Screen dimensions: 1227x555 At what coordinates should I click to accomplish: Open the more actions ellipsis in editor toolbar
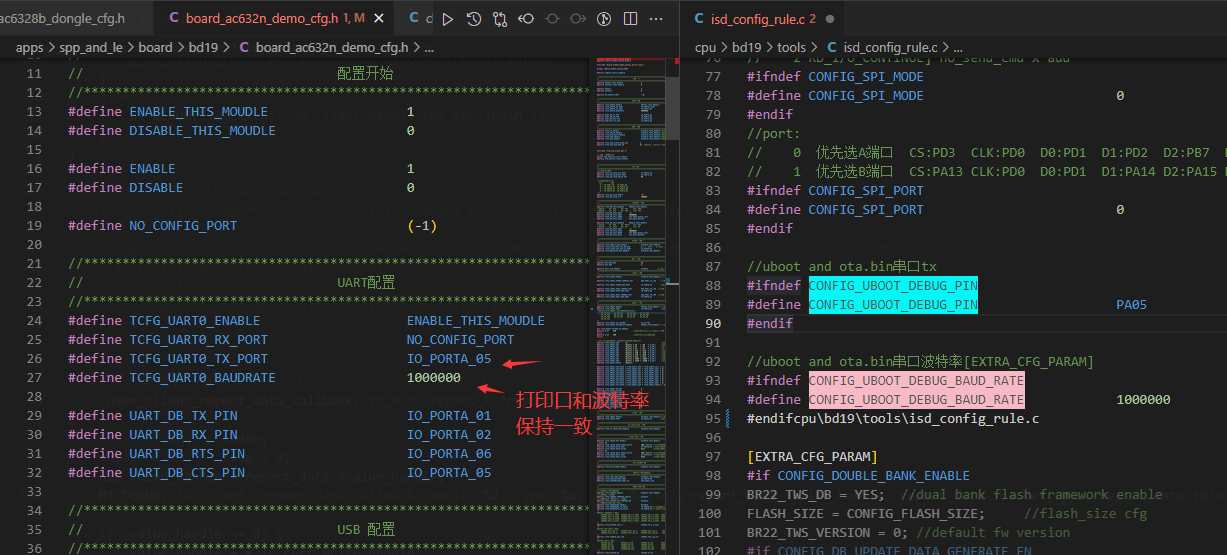(657, 19)
